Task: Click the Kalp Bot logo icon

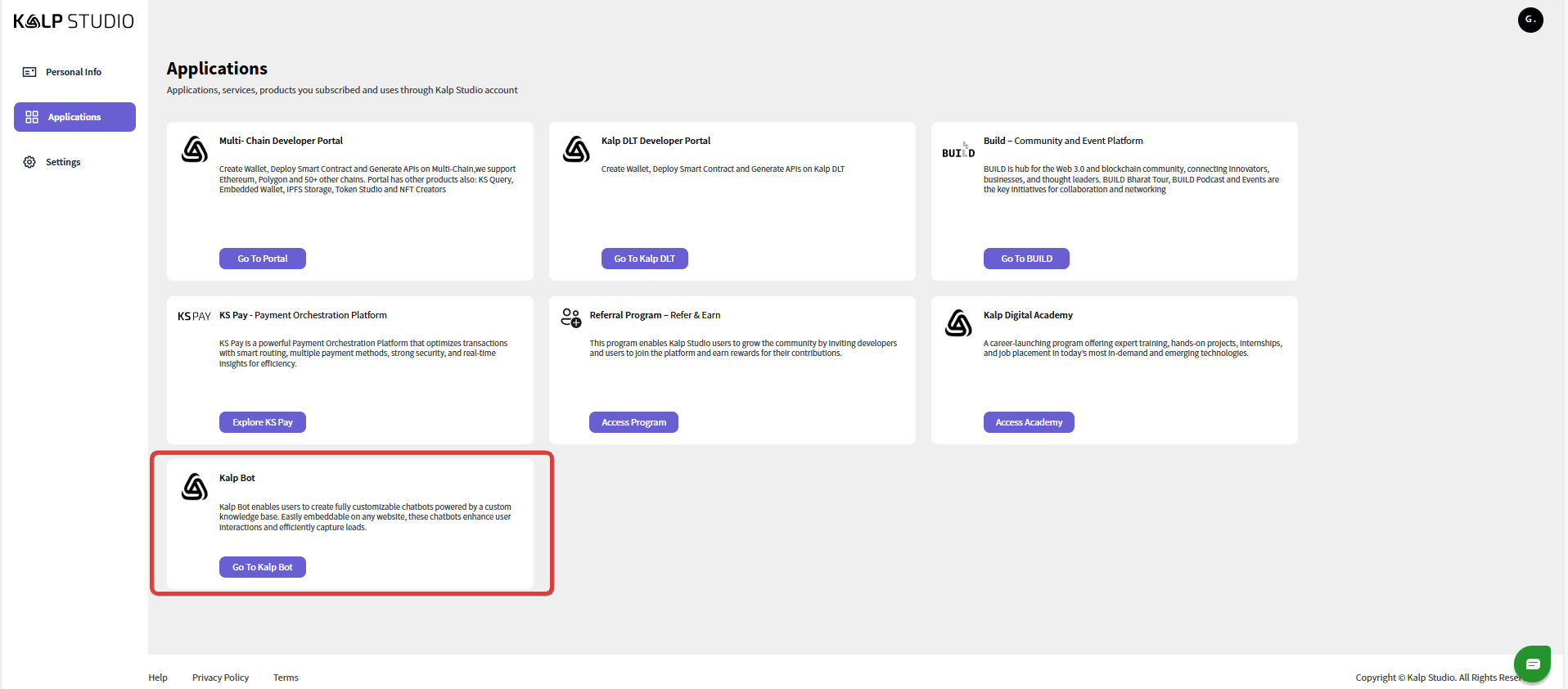Action: [195, 487]
